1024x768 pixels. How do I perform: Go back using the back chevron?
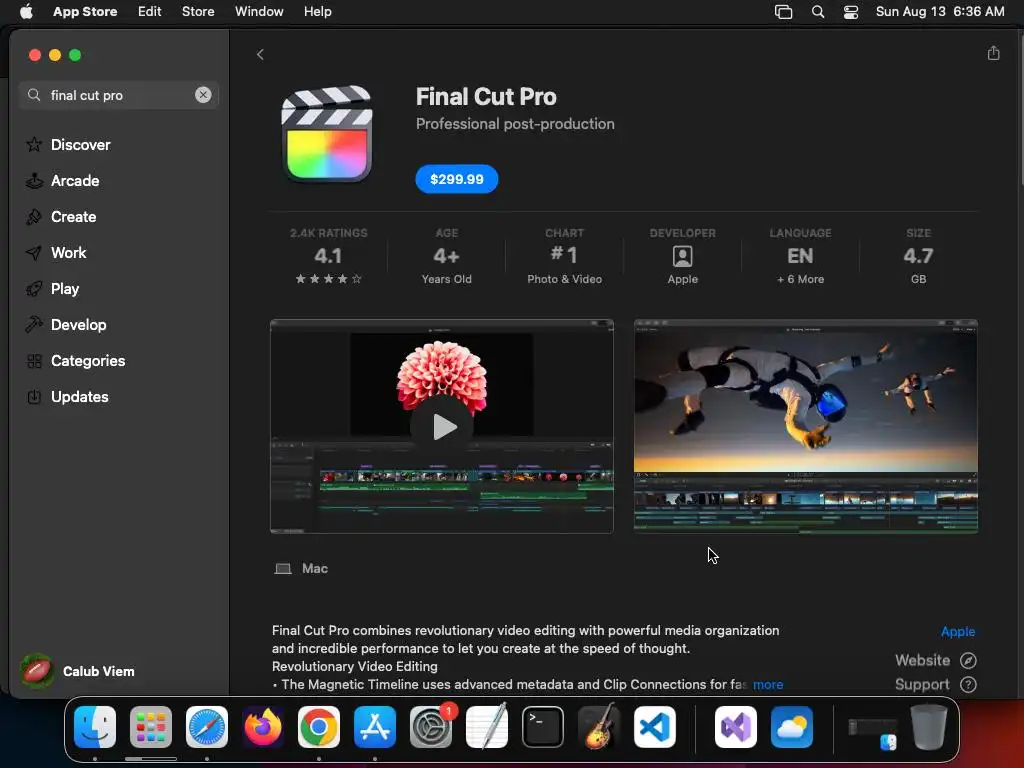point(260,54)
